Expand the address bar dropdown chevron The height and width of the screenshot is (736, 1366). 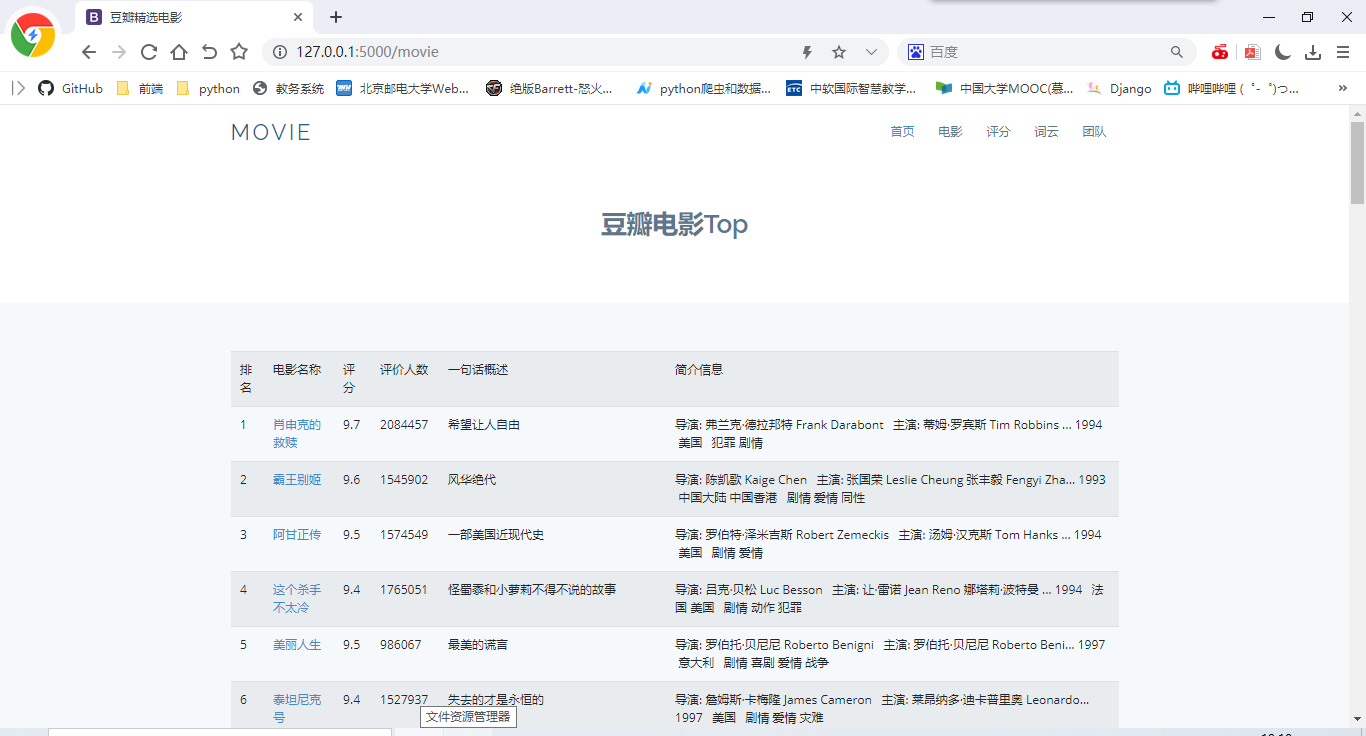(x=871, y=52)
